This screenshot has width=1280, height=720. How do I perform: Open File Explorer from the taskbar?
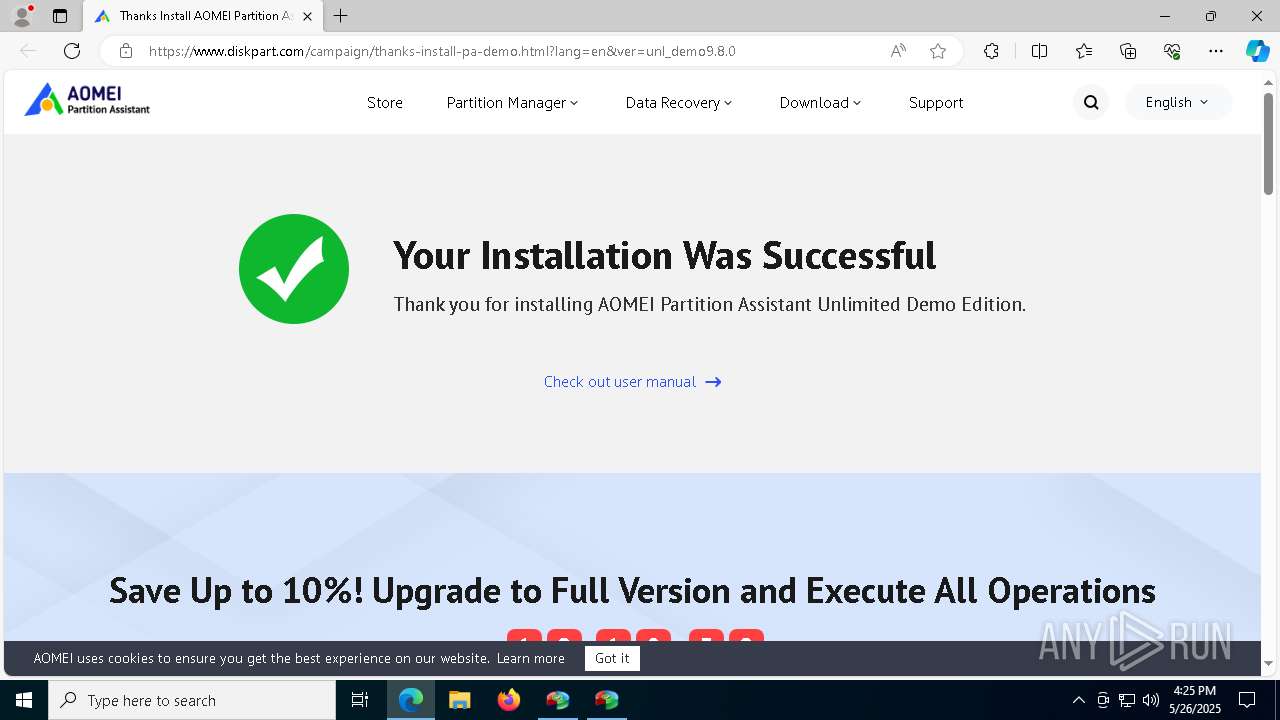(x=460, y=700)
